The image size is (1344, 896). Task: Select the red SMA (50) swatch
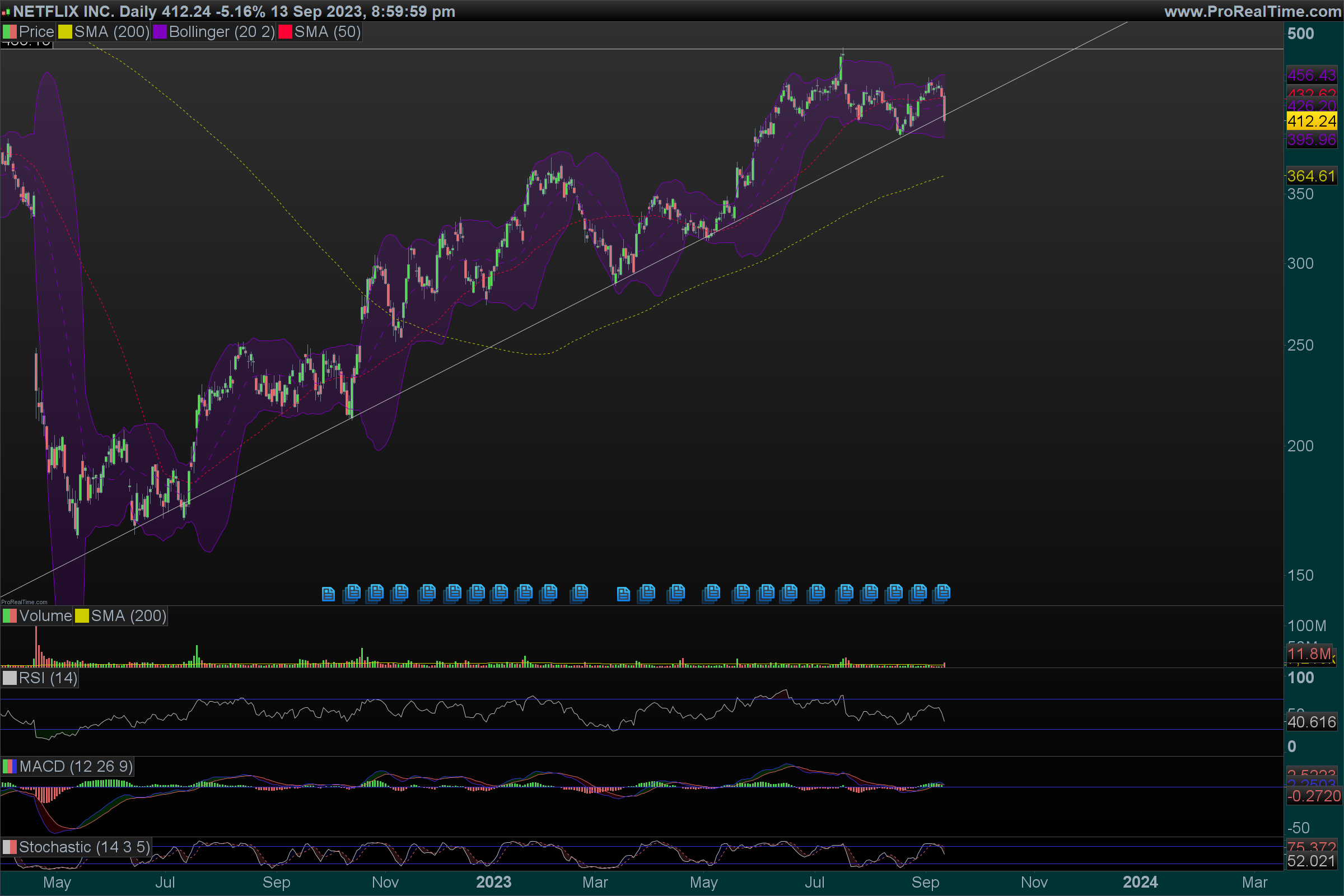[285, 32]
